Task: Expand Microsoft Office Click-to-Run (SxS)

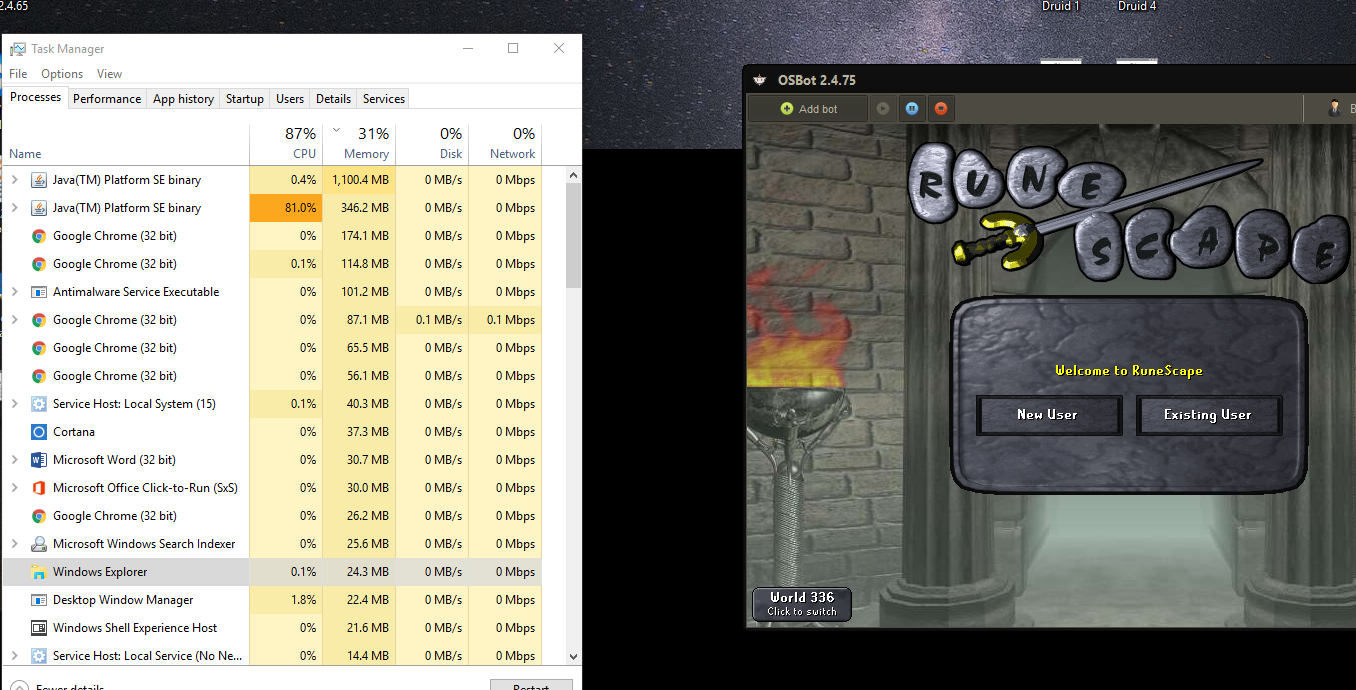Action: pyautogui.click(x=14, y=488)
